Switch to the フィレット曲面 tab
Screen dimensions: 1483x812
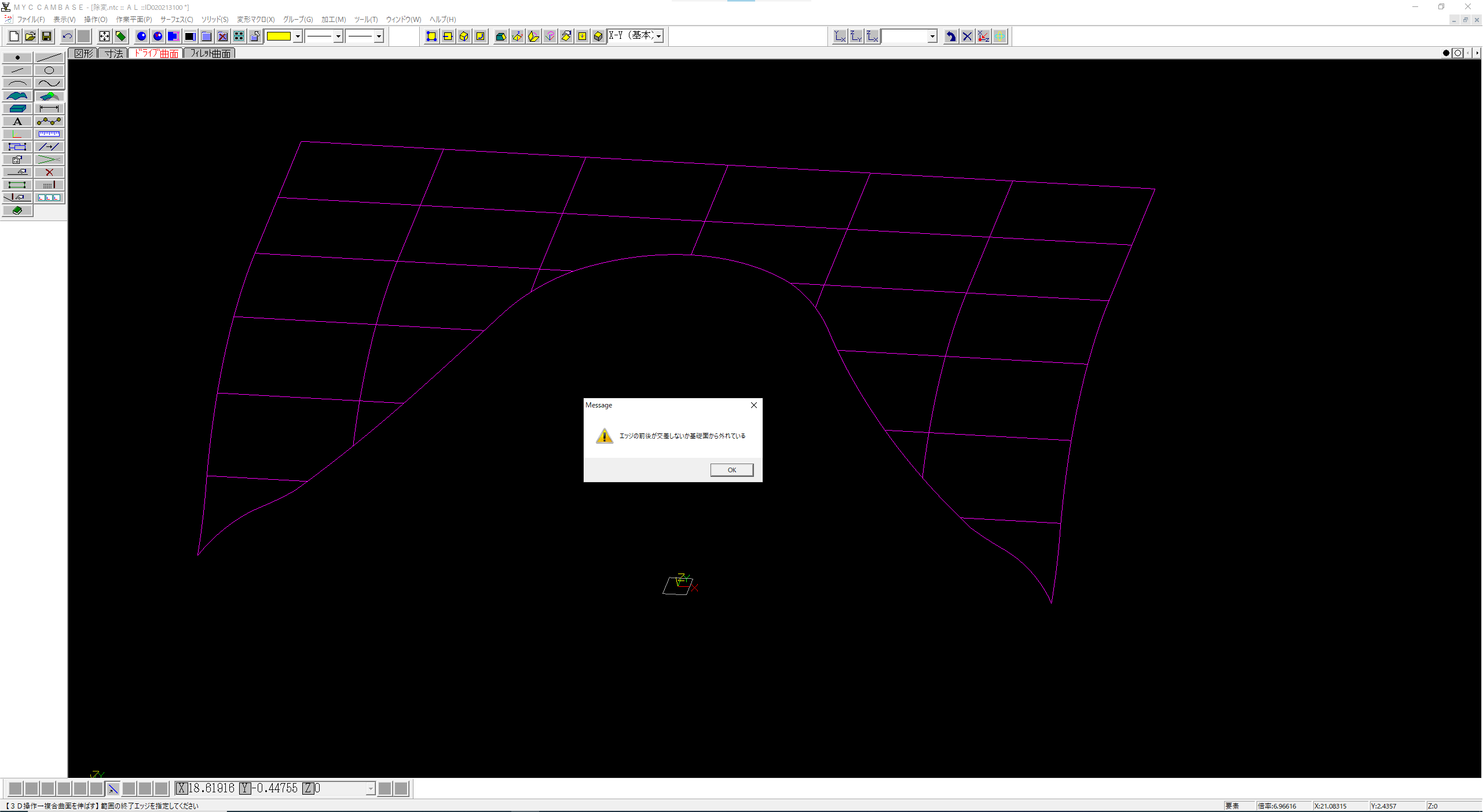210,53
